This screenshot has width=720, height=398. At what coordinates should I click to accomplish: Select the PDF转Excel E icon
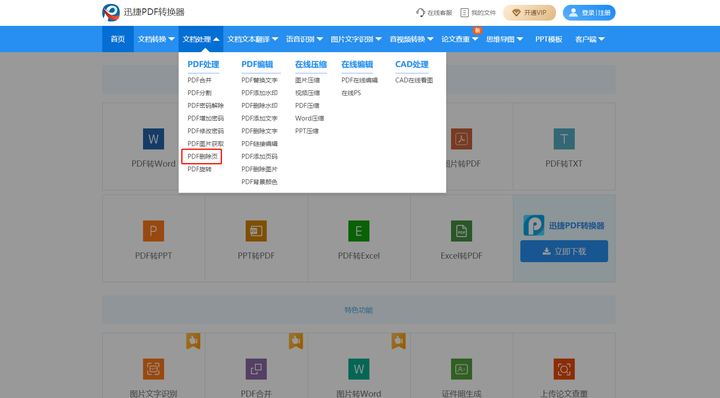(x=359, y=230)
